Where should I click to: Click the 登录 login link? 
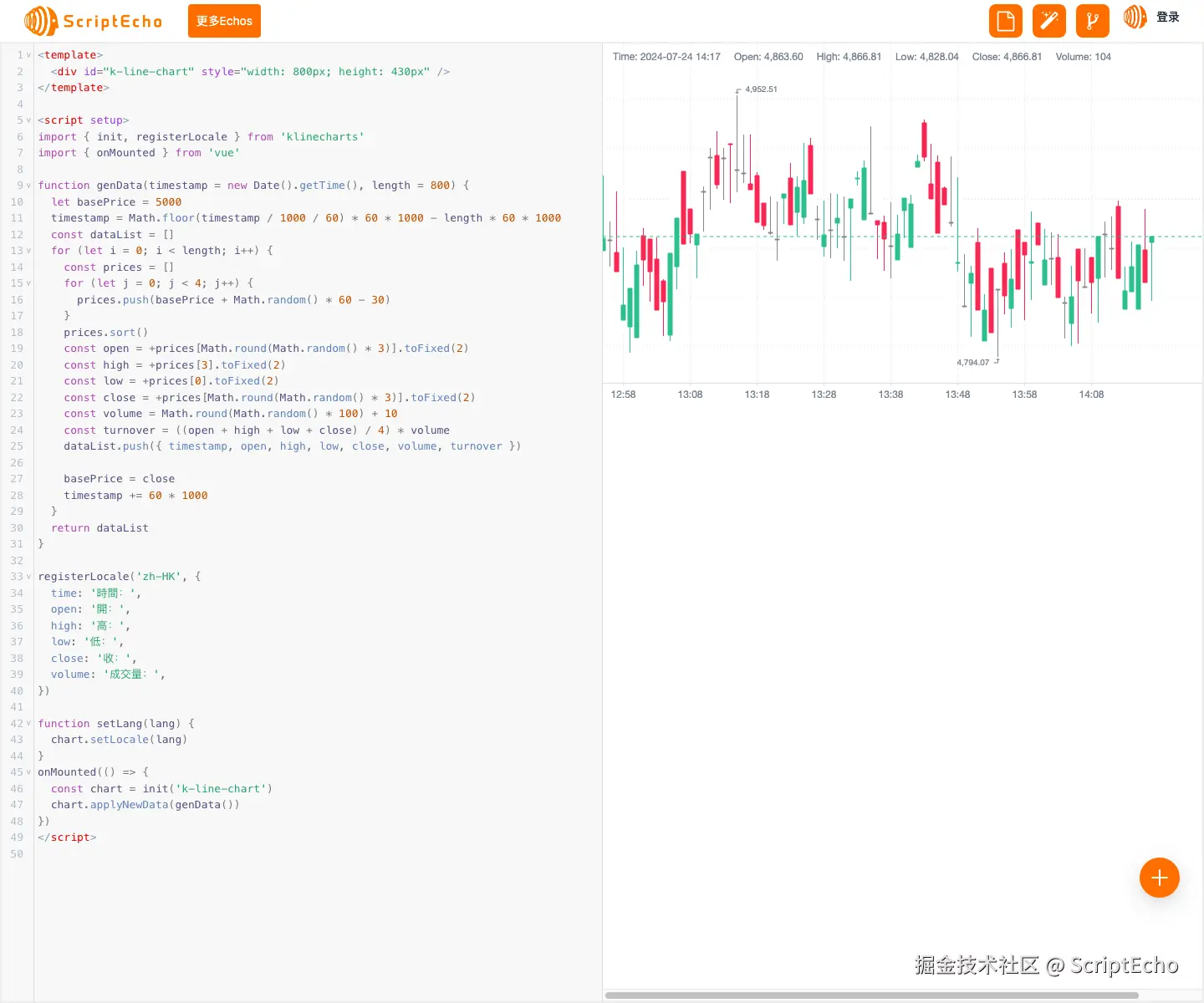point(1168,17)
